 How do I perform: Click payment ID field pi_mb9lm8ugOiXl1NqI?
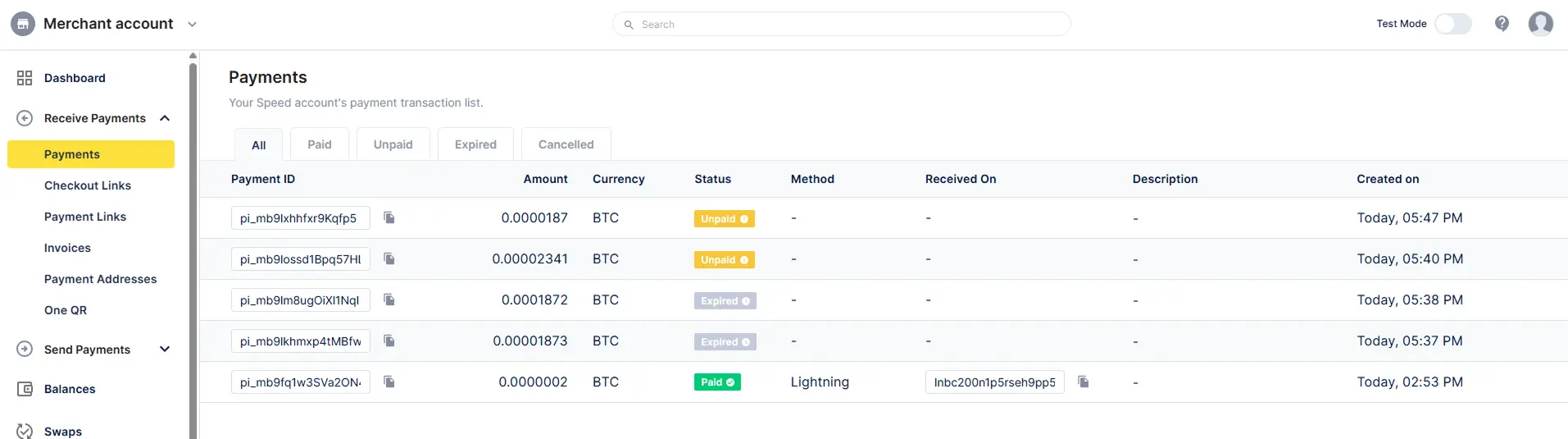click(x=301, y=300)
